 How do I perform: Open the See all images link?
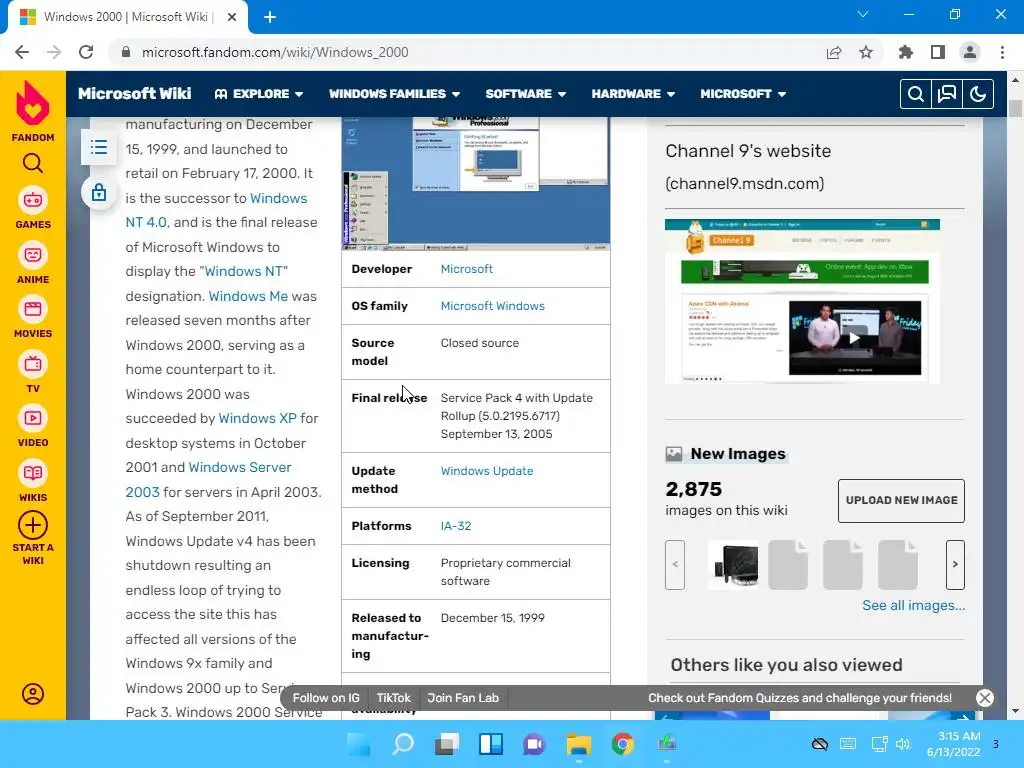(913, 605)
